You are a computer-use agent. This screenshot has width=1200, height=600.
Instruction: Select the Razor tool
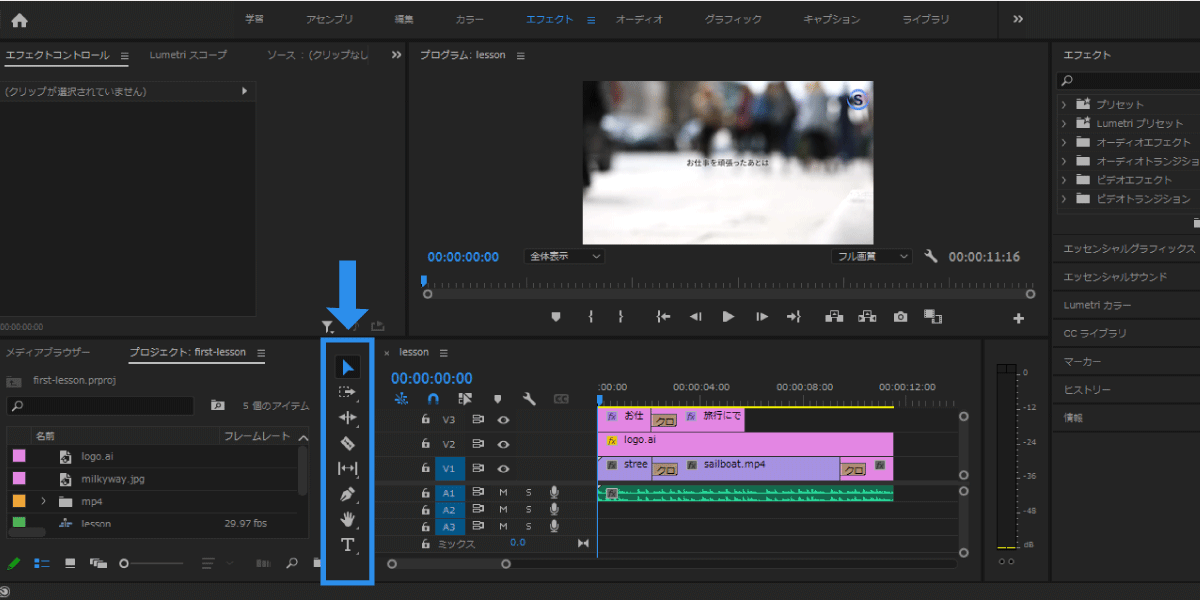[x=347, y=443]
